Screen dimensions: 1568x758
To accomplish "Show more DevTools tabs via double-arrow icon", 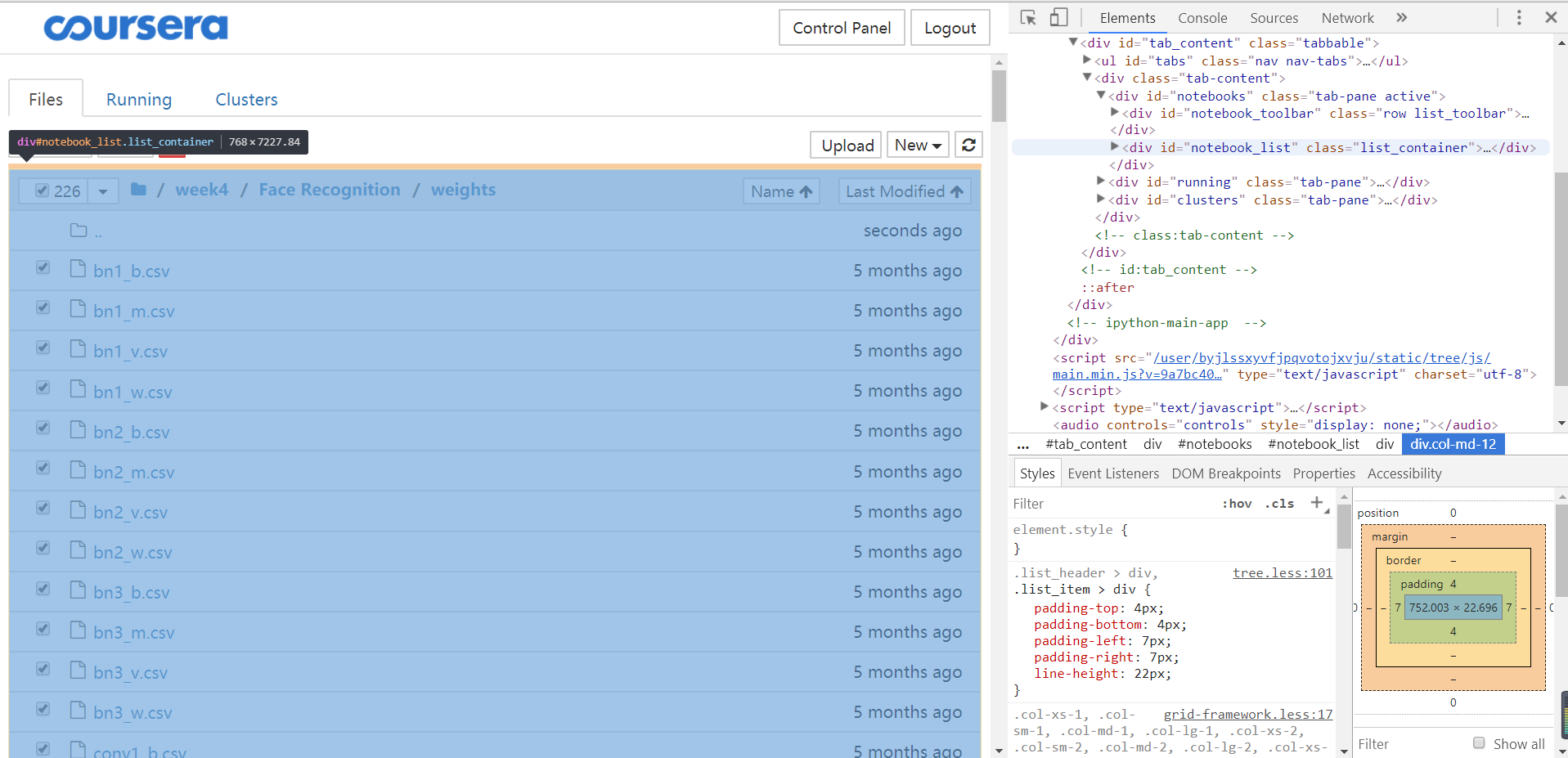I will pyautogui.click(x=1401, y=17).
